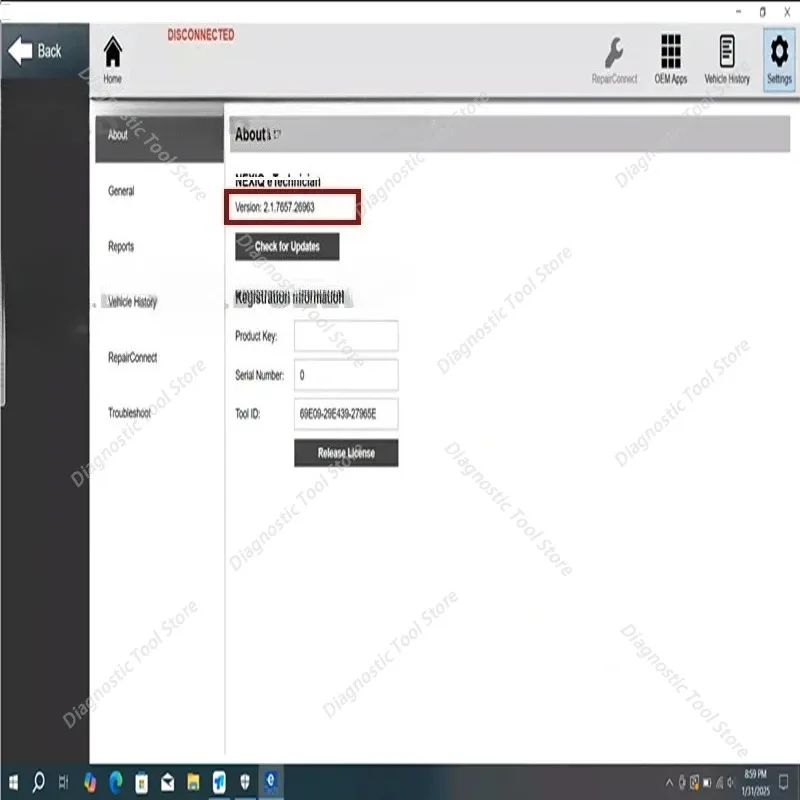Open the clock and date flyout
This screenshot has width=800, height=800.
(x=755, y=782)
